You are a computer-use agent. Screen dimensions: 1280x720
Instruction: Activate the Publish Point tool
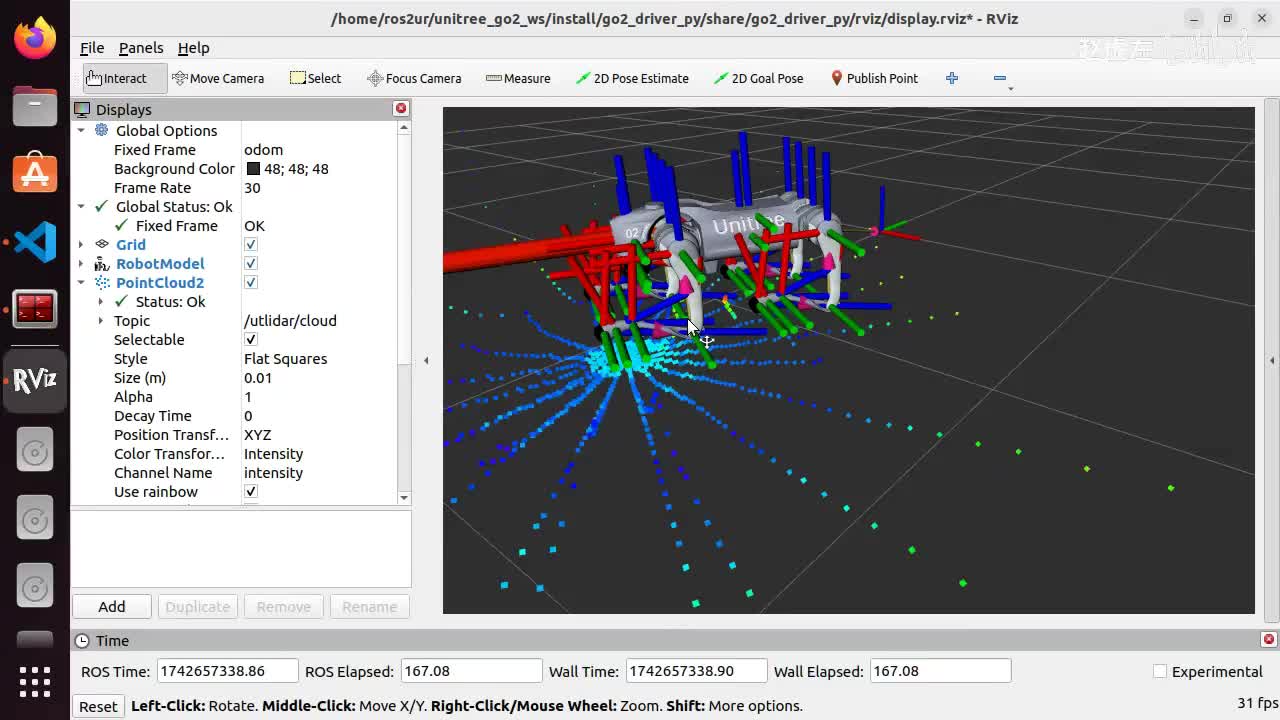tap(873, 78)
